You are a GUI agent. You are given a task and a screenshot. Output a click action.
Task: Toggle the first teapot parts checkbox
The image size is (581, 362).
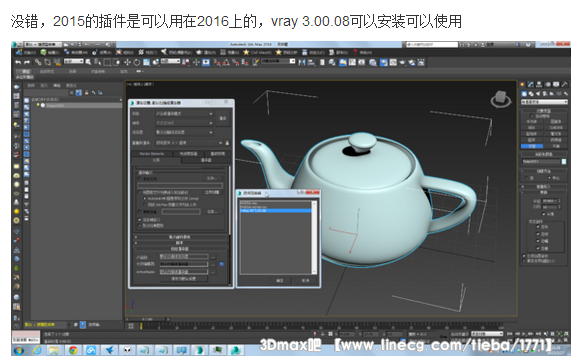pos(538,226)
